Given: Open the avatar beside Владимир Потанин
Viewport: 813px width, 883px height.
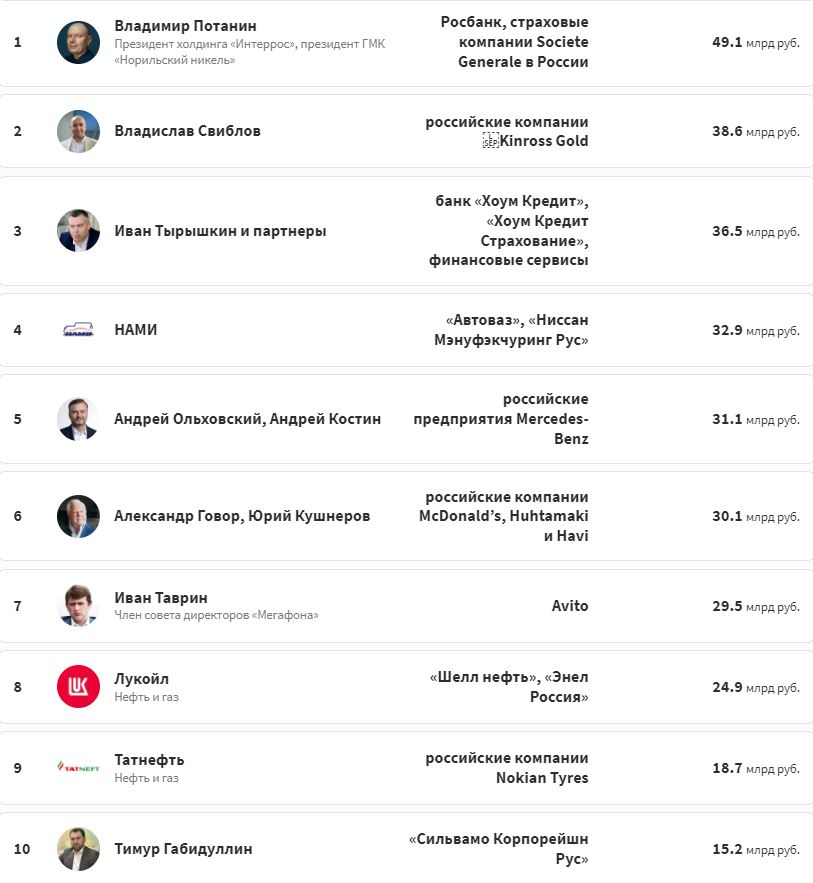Looking at the screenshot, I should tap(78, 42).
